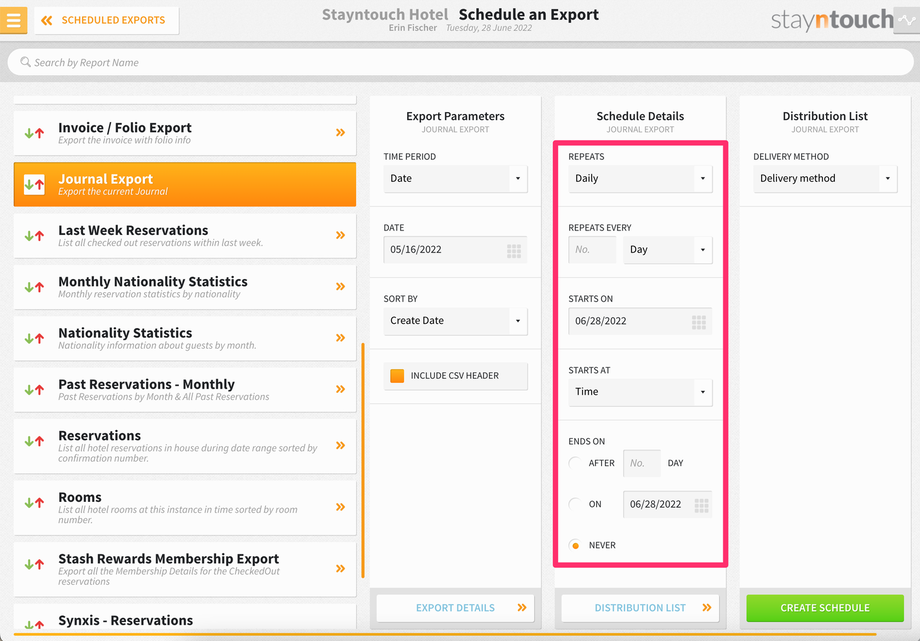Image resolution: width=920 pixels, height=641 pixels.
Task: Click Stash Rewards Membership Export arrows icon
Action: click(34, 564)
